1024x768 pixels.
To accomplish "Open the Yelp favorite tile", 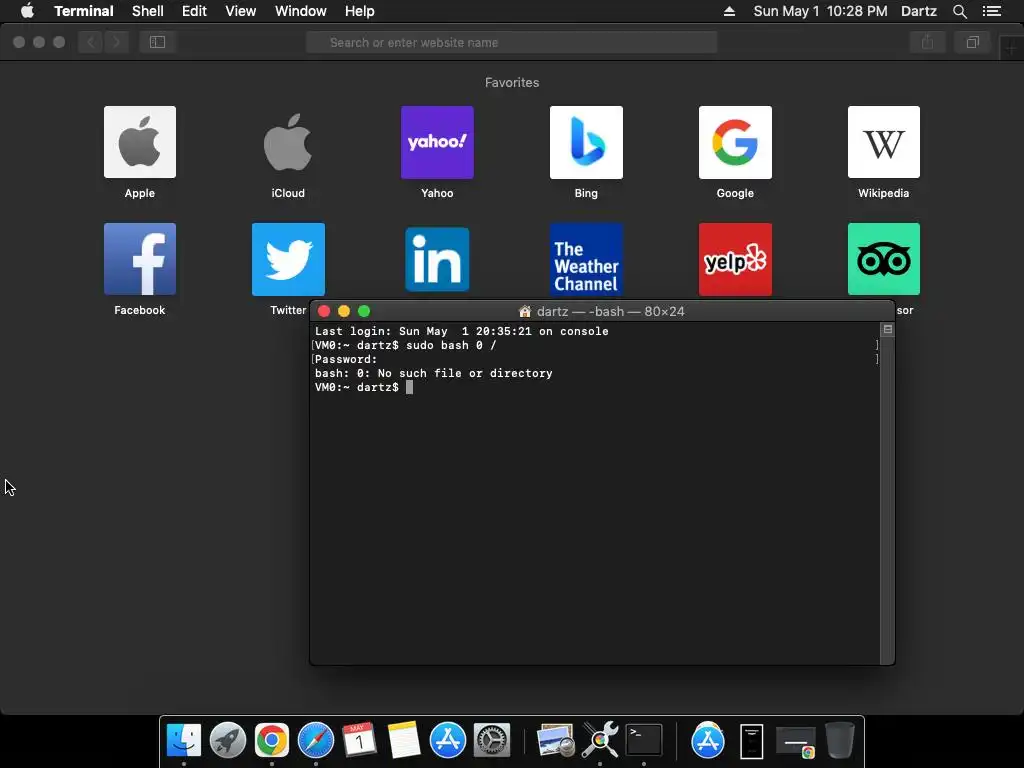I will (x=735, y=259).
